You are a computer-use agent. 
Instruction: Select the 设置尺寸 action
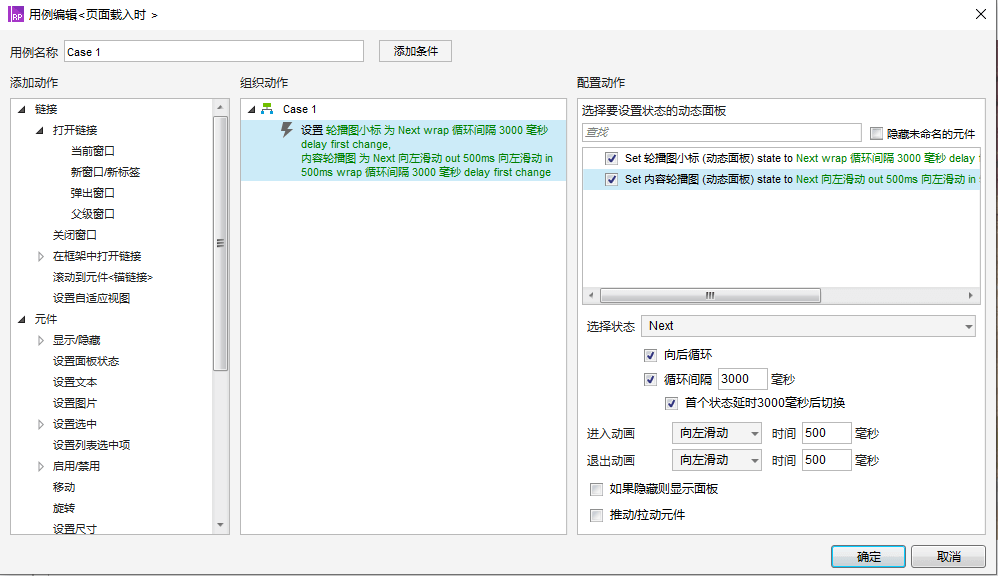(x=74, y=529)
